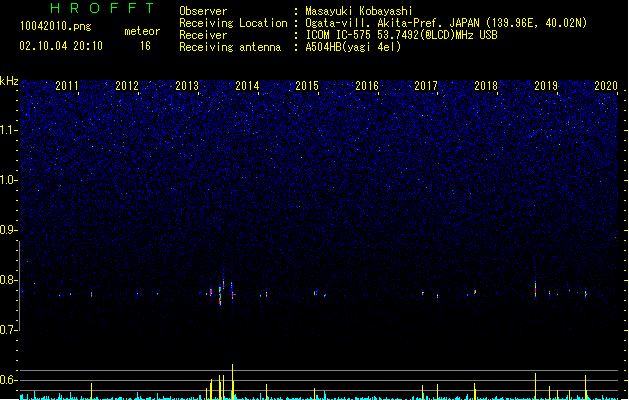Click the tallest yellow intensity spike before 2014
The image size is (629, 400).
tap(233, 382)
